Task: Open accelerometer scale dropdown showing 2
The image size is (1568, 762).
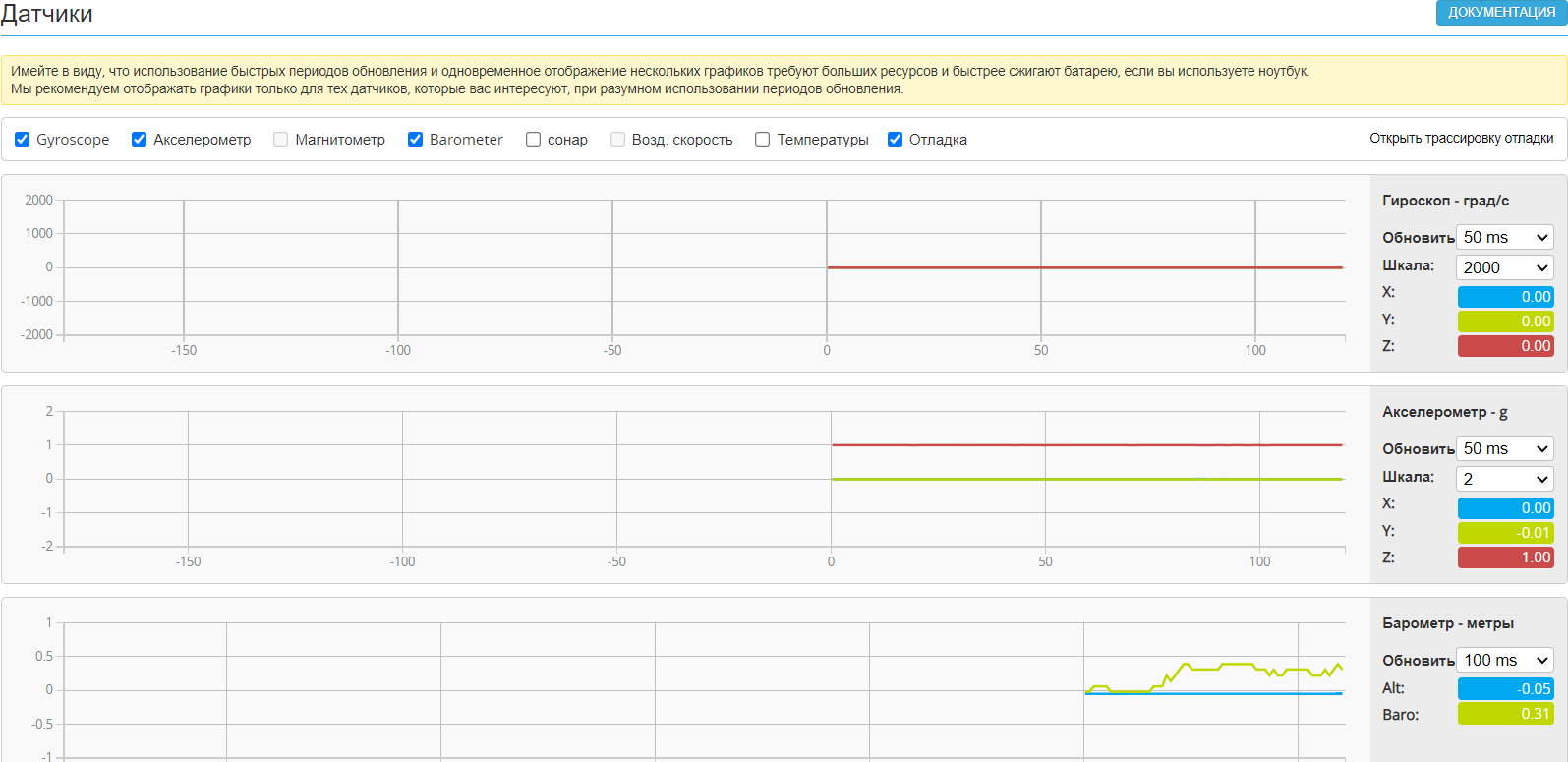Action: click(1504, 479)
